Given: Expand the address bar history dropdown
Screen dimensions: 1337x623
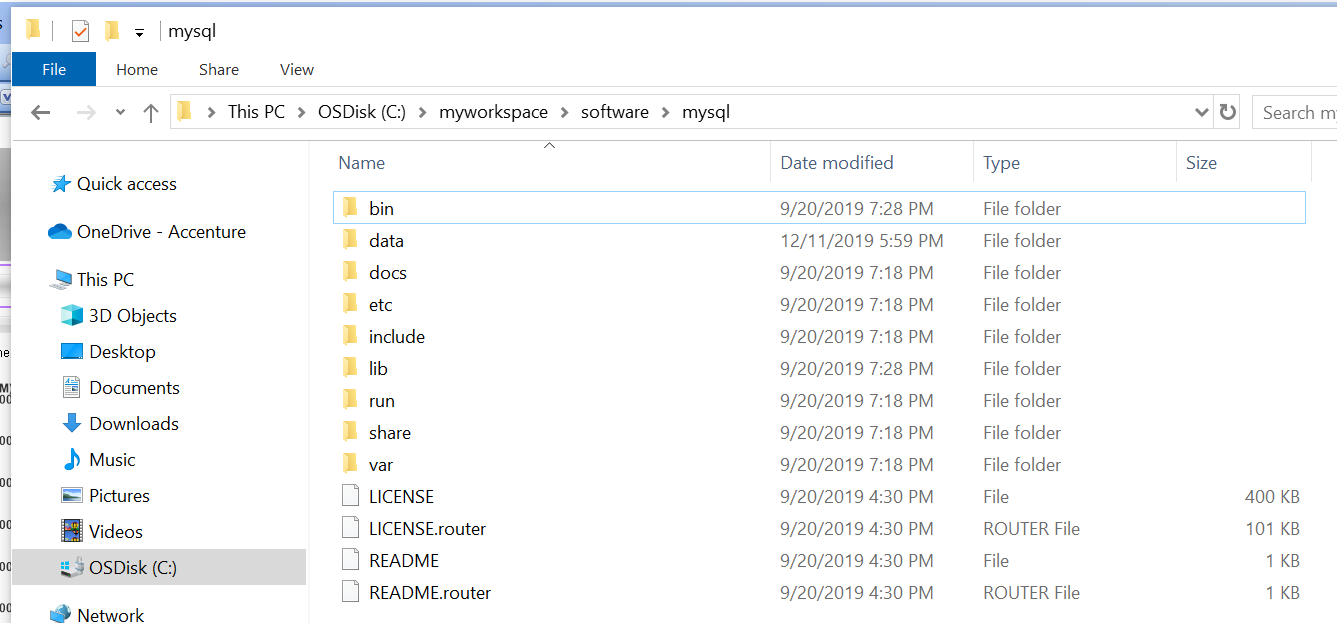Looking at the screenshot, I should (1202, 113).
